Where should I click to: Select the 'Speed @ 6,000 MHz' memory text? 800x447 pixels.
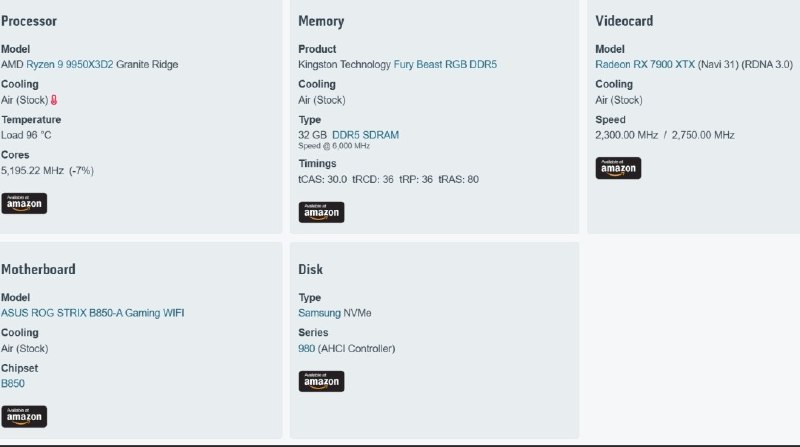click(334, 146)
